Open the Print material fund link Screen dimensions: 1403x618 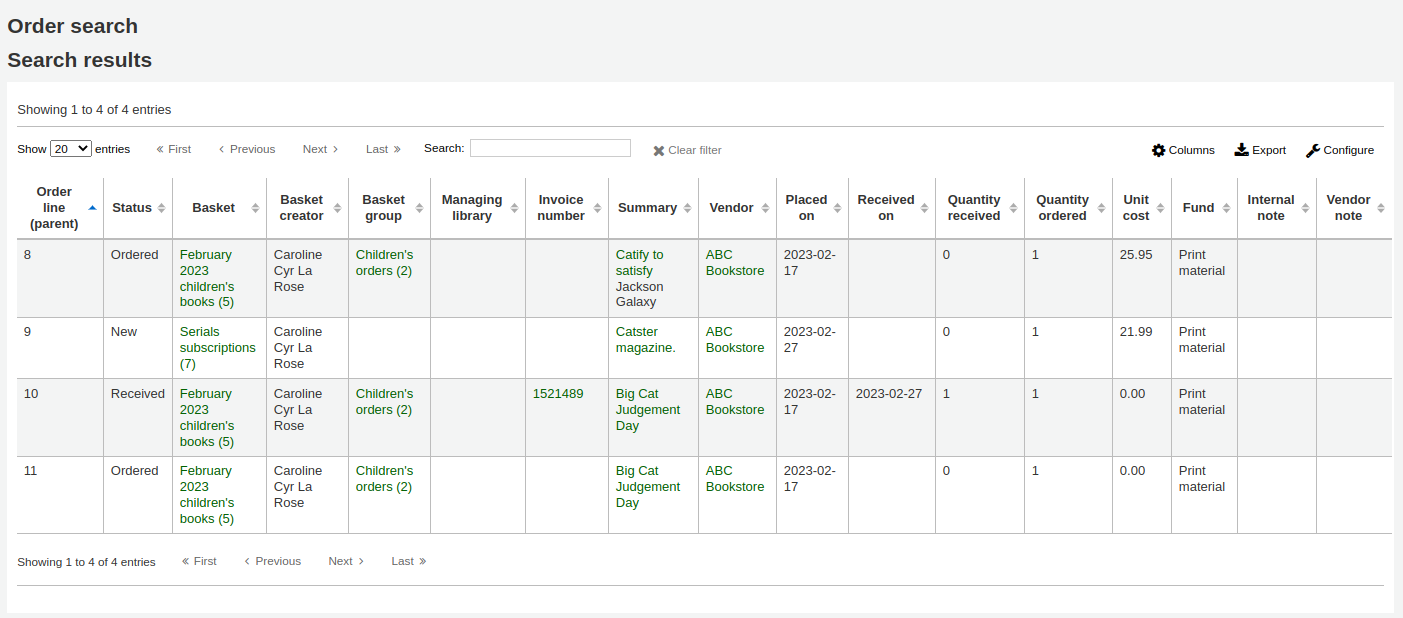click(x=1201, y=262)
